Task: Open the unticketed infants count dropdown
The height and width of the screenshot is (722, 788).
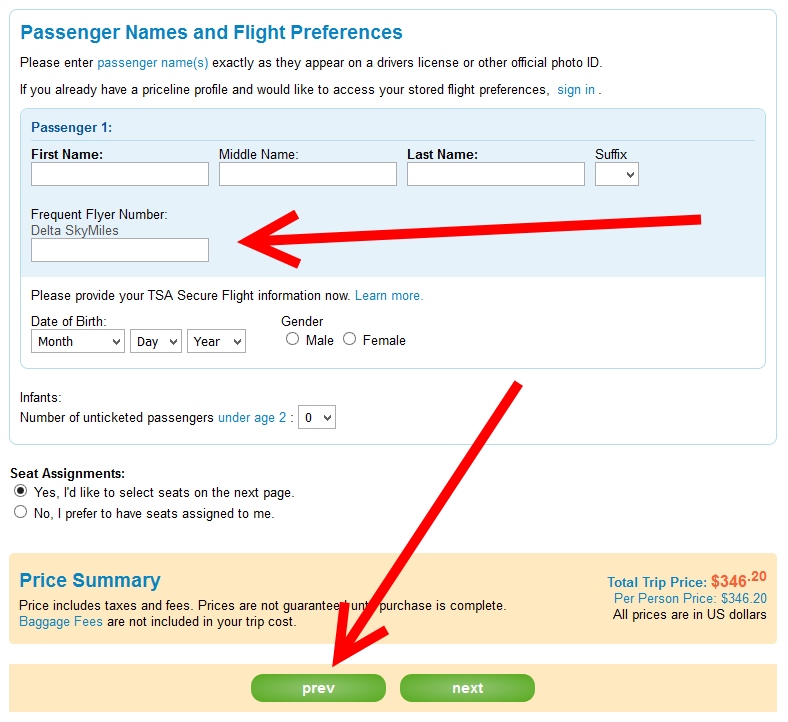Action: click(x=319, y=417)
